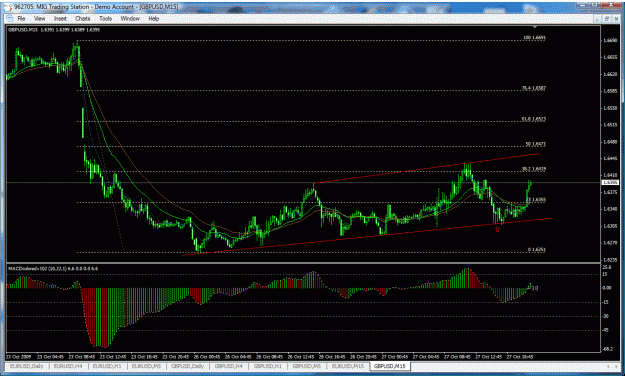Screen dimensions: 625x376
Task: Click the 1.6235 price scale value
Action: point(610,260)
